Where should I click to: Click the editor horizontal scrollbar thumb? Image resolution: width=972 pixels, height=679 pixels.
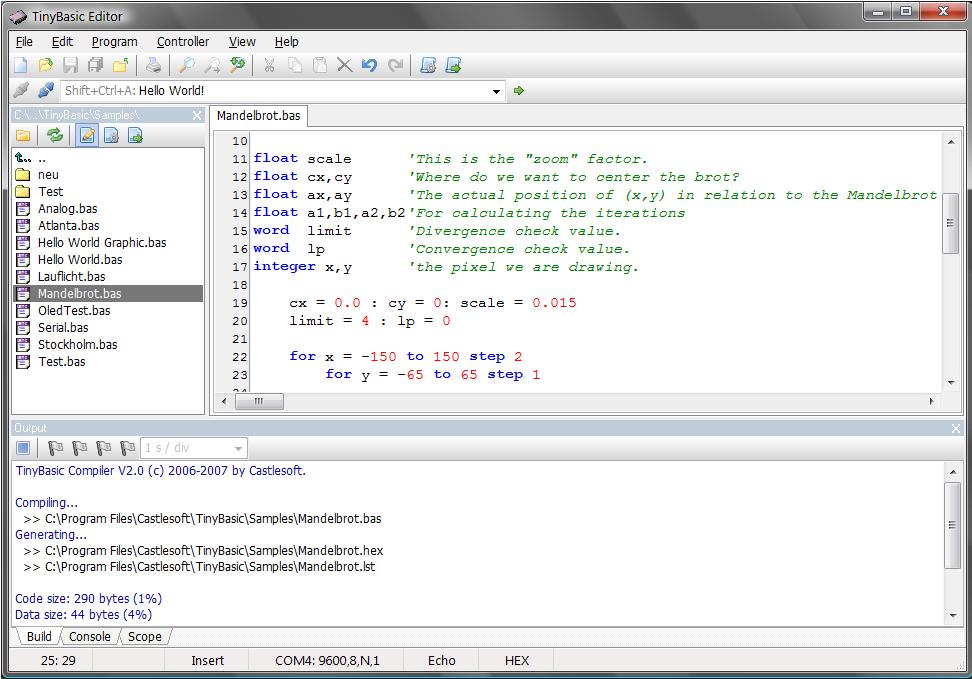258,401
